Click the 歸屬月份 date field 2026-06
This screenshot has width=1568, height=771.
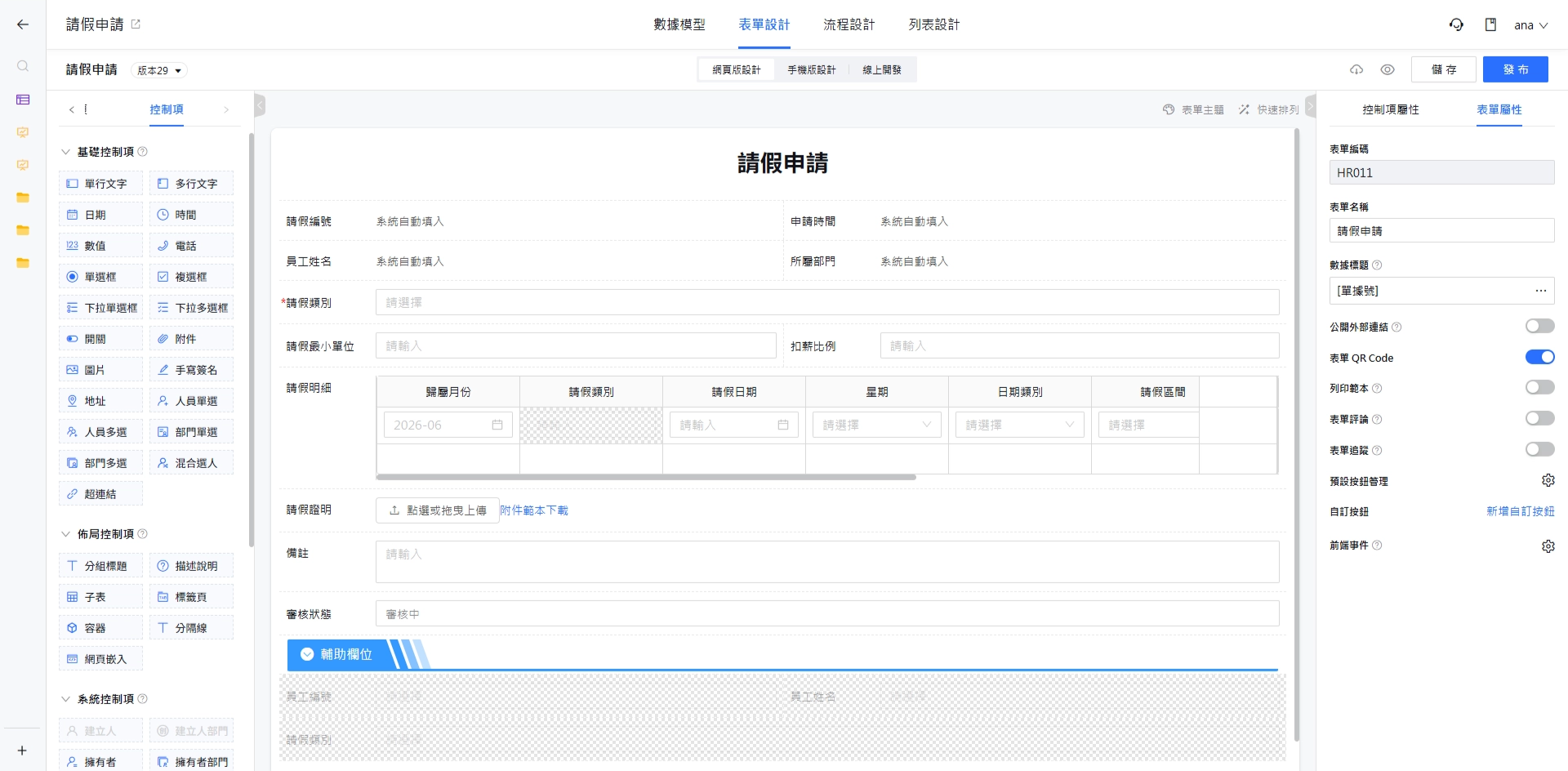pyautogui.click(x=448, y=425)
